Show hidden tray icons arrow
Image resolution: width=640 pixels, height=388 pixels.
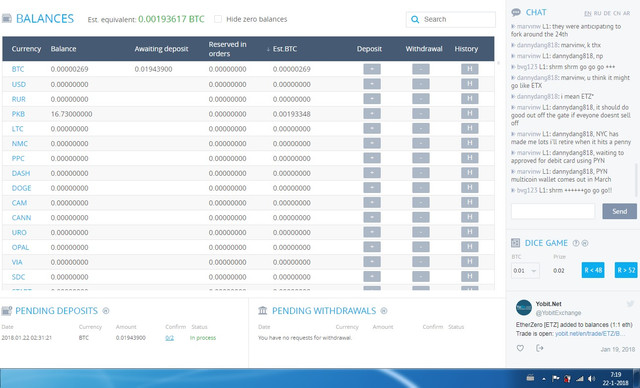(544, 379)
